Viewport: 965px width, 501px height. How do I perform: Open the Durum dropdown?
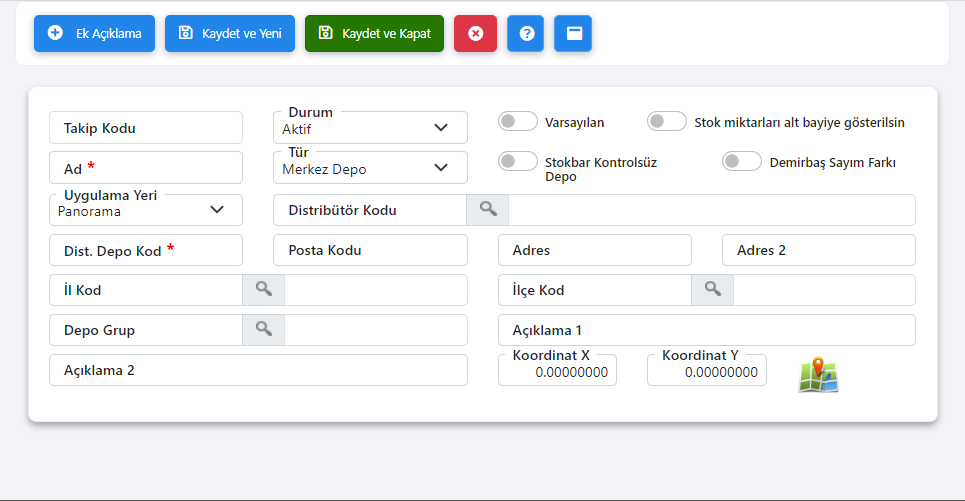[x=370, y=128]
